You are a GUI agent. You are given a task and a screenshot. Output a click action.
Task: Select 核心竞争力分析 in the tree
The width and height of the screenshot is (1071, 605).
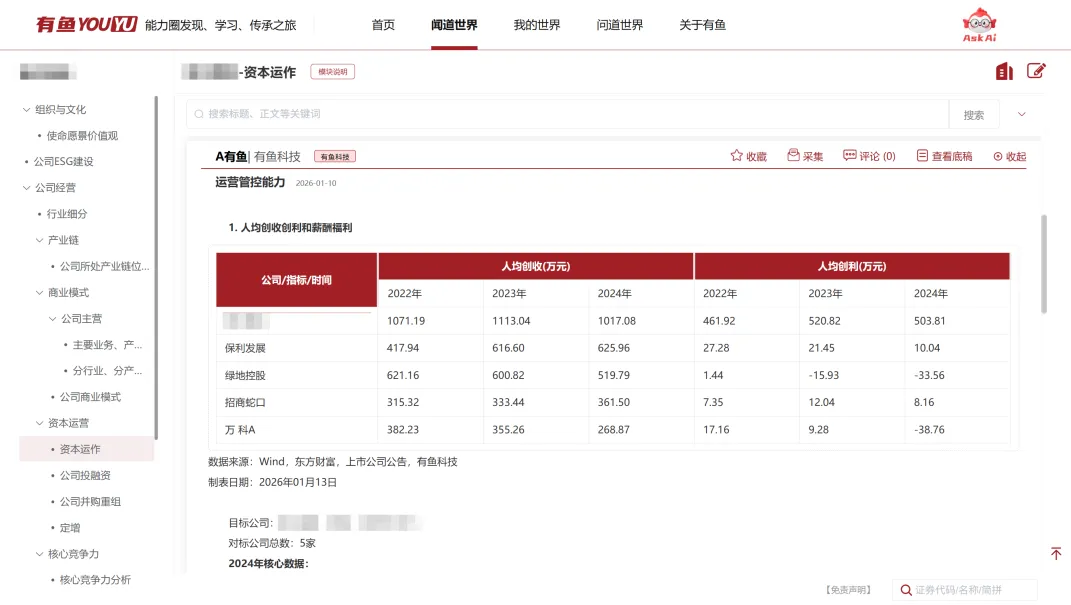tap(95, 580)
